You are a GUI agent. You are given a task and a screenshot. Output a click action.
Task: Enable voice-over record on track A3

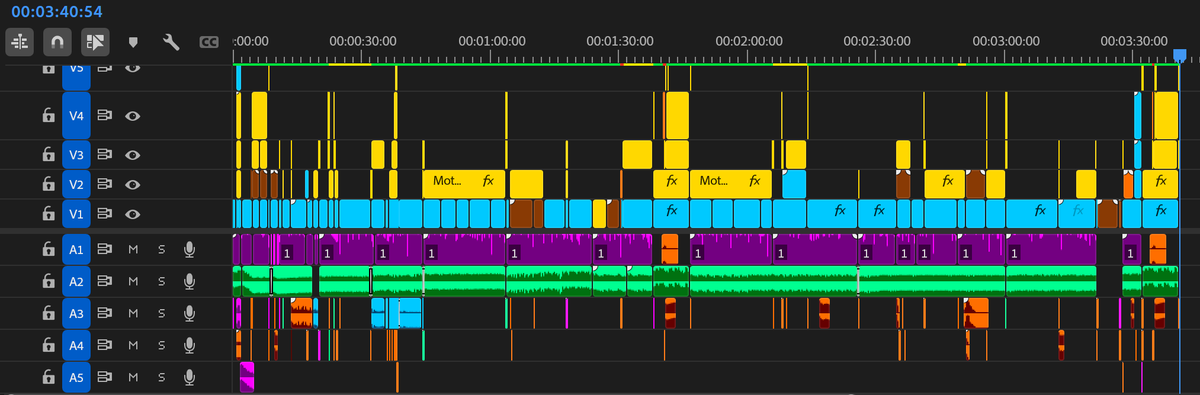pos(188,314)
